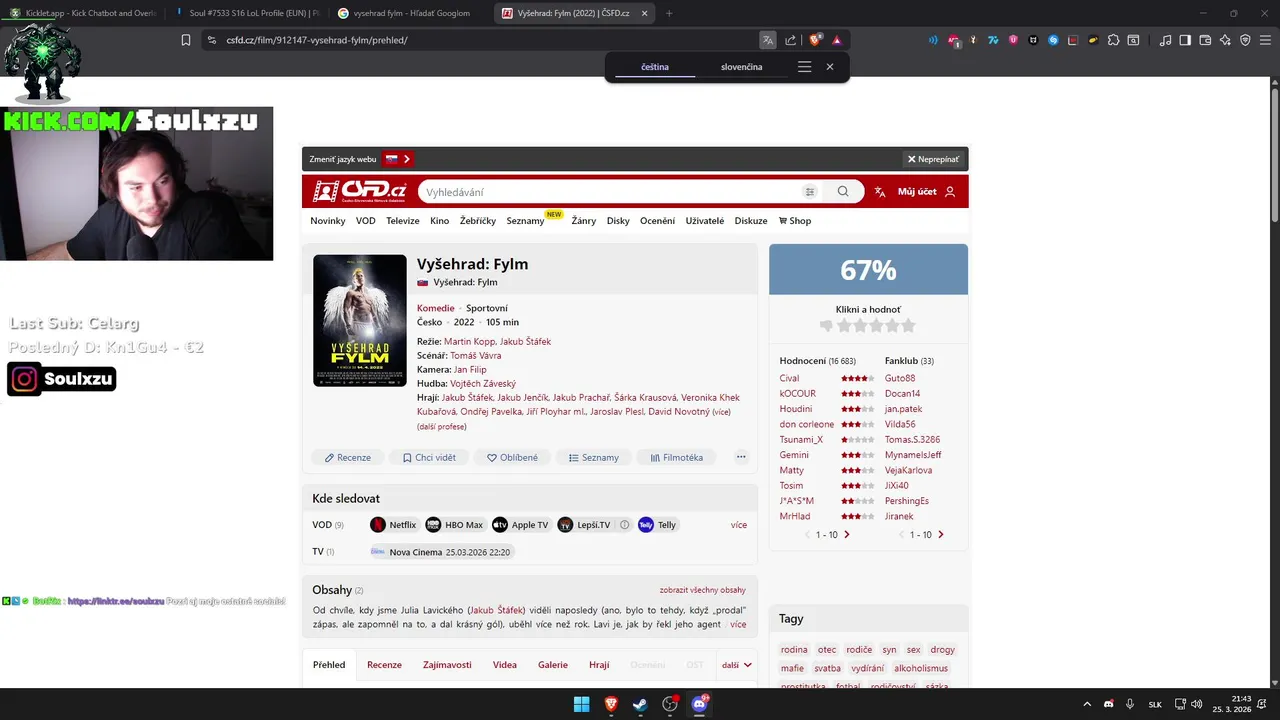This screenshot has height=720, width=1280.
Task: Open Netflix streaming option
Action: (393, 524)
